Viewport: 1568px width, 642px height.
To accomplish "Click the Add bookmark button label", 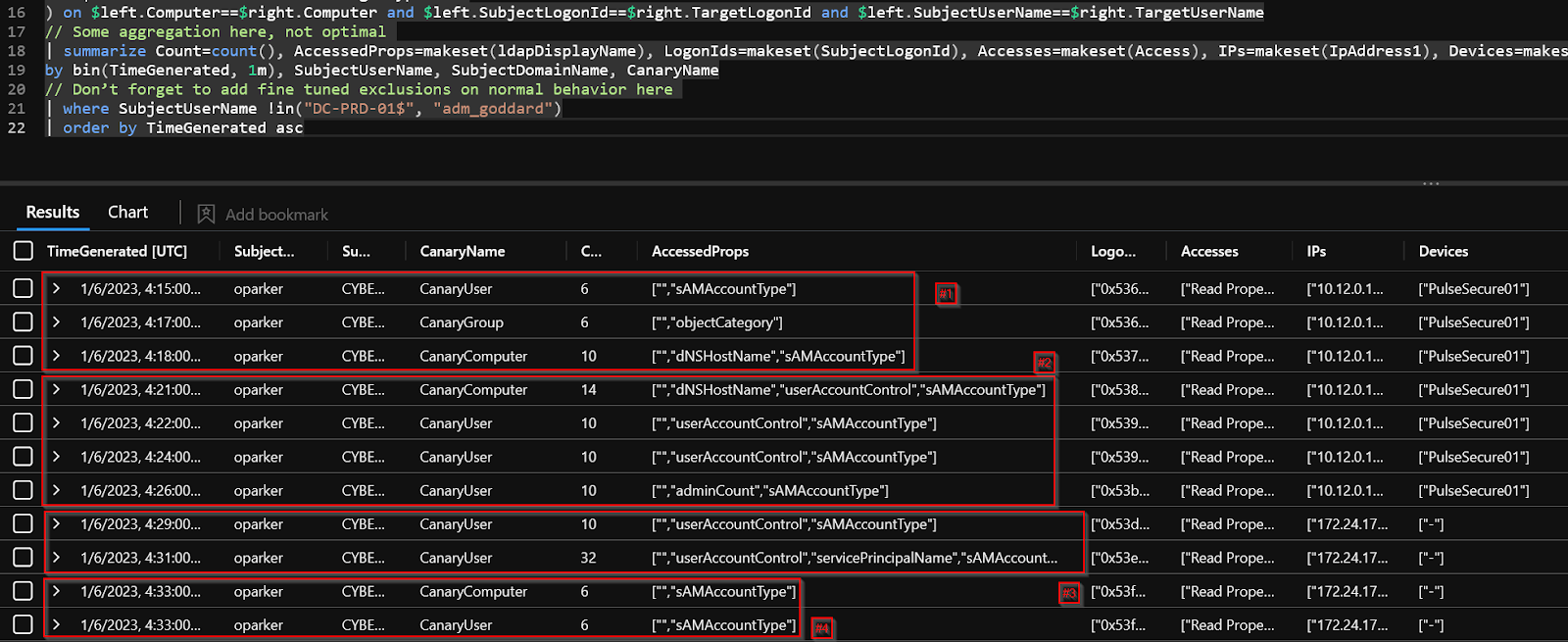I will click(276, 215).
